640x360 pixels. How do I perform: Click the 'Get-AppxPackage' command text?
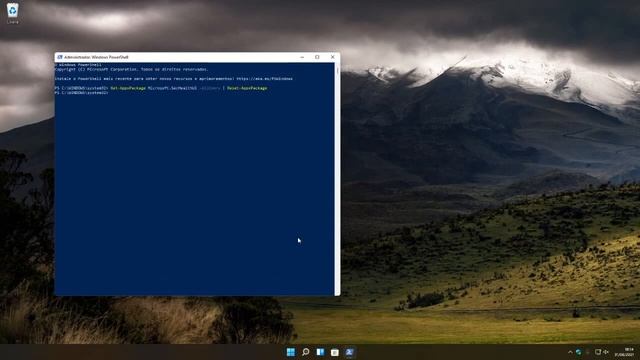tap(128, 88)
